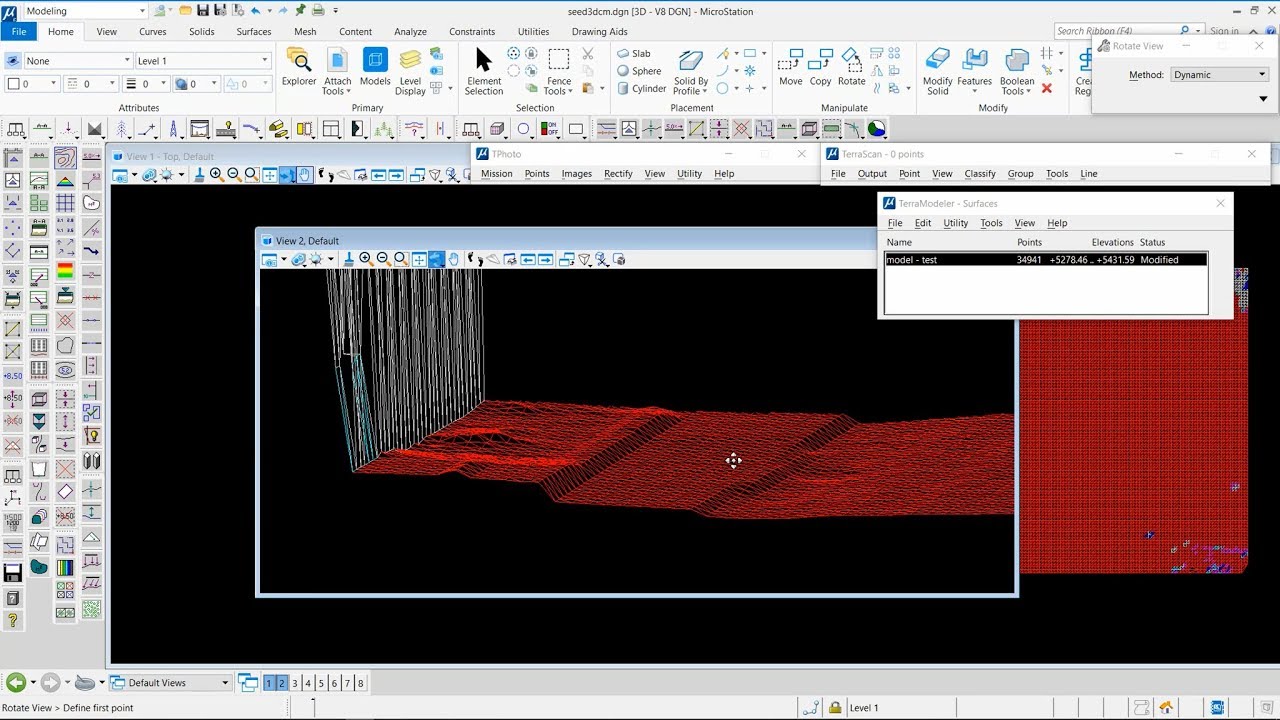The height and width of the screenshot is (720, 1280).
Task: Toggle view 1 on or off
Action: pos(269,683)
